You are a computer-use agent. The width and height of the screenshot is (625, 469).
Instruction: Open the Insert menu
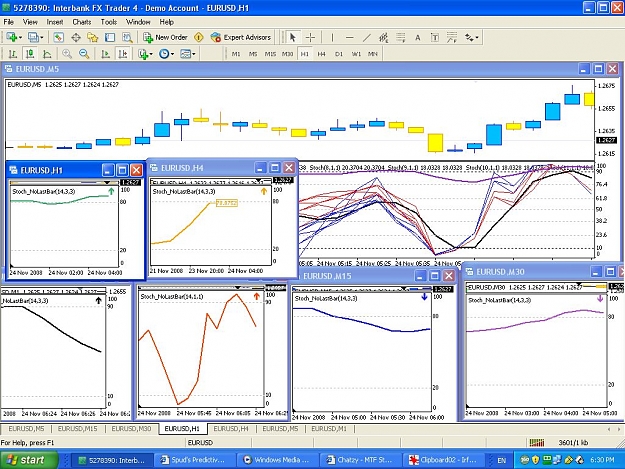pos(55,22)
